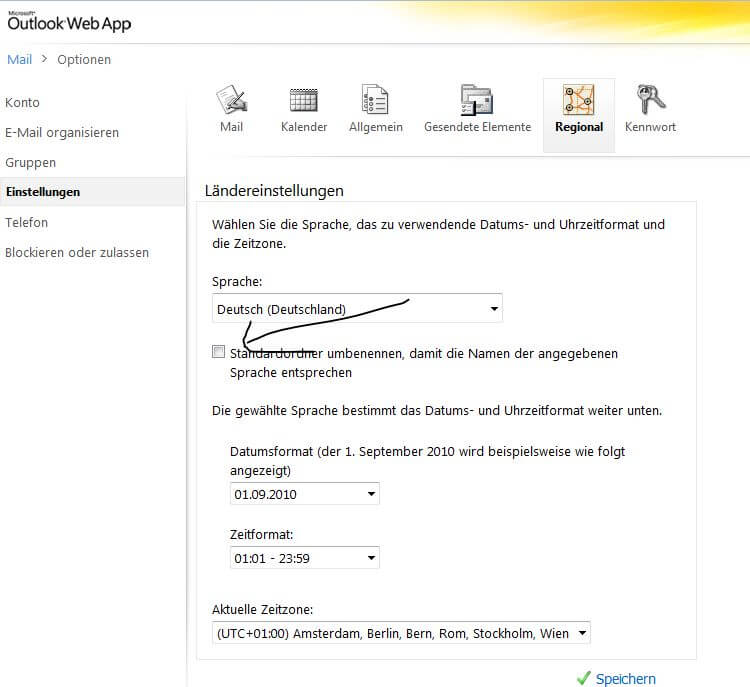
Task: Open the Allgemein settings icon
Action: (x=375, y=100)
